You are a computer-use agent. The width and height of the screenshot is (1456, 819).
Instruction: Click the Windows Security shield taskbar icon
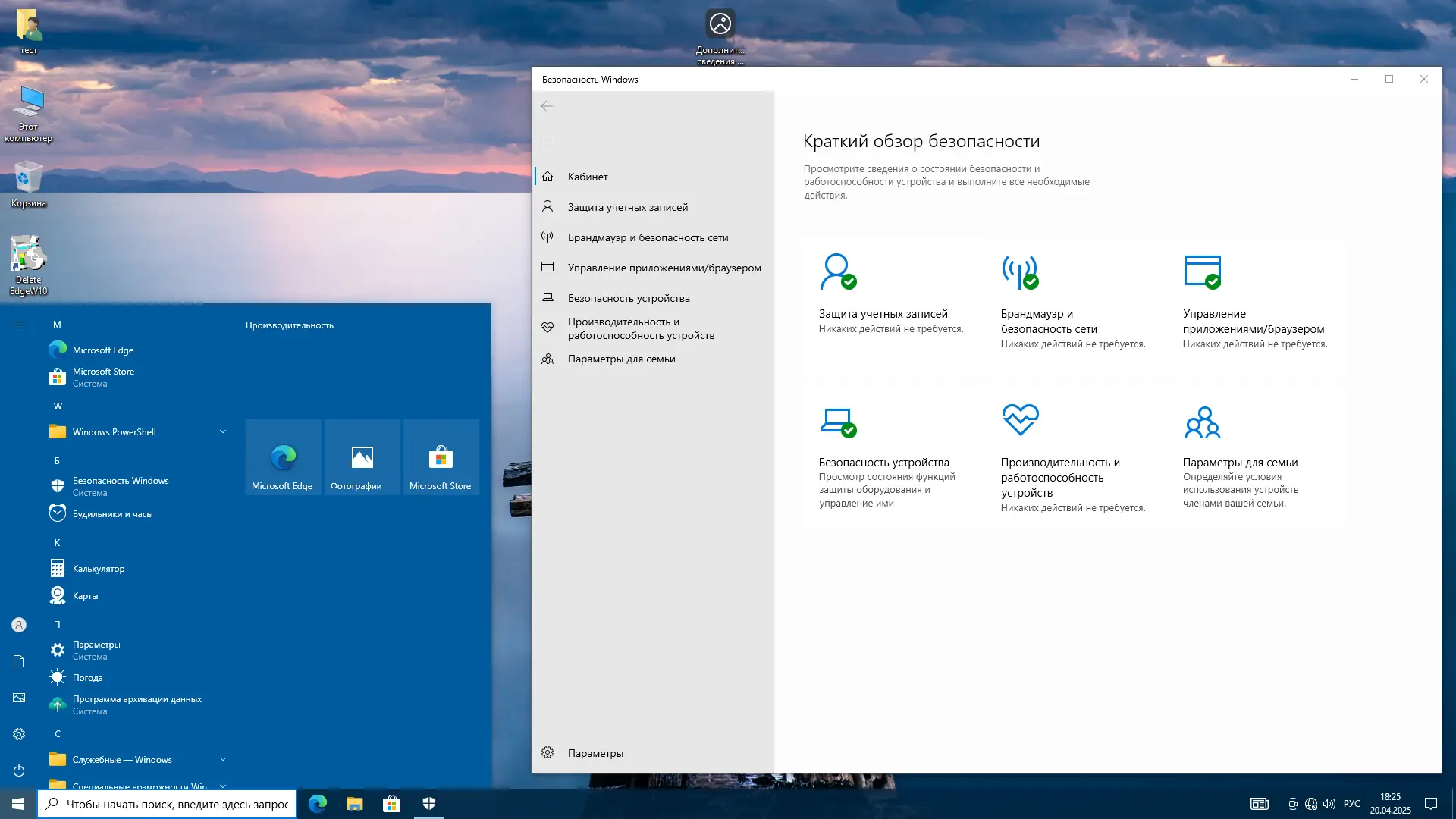428,804
